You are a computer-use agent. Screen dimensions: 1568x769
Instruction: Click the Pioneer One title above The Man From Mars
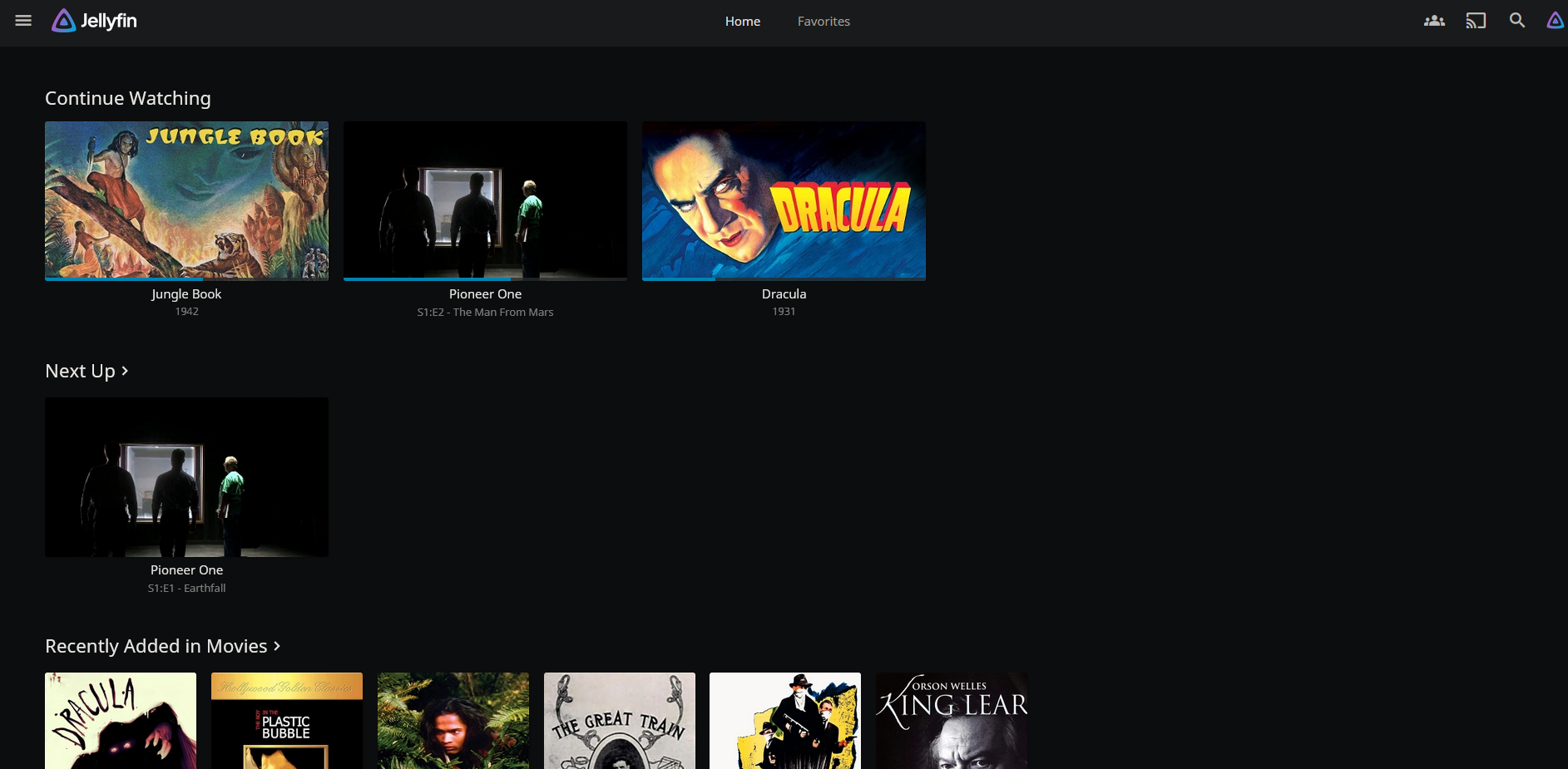(485, 294)
